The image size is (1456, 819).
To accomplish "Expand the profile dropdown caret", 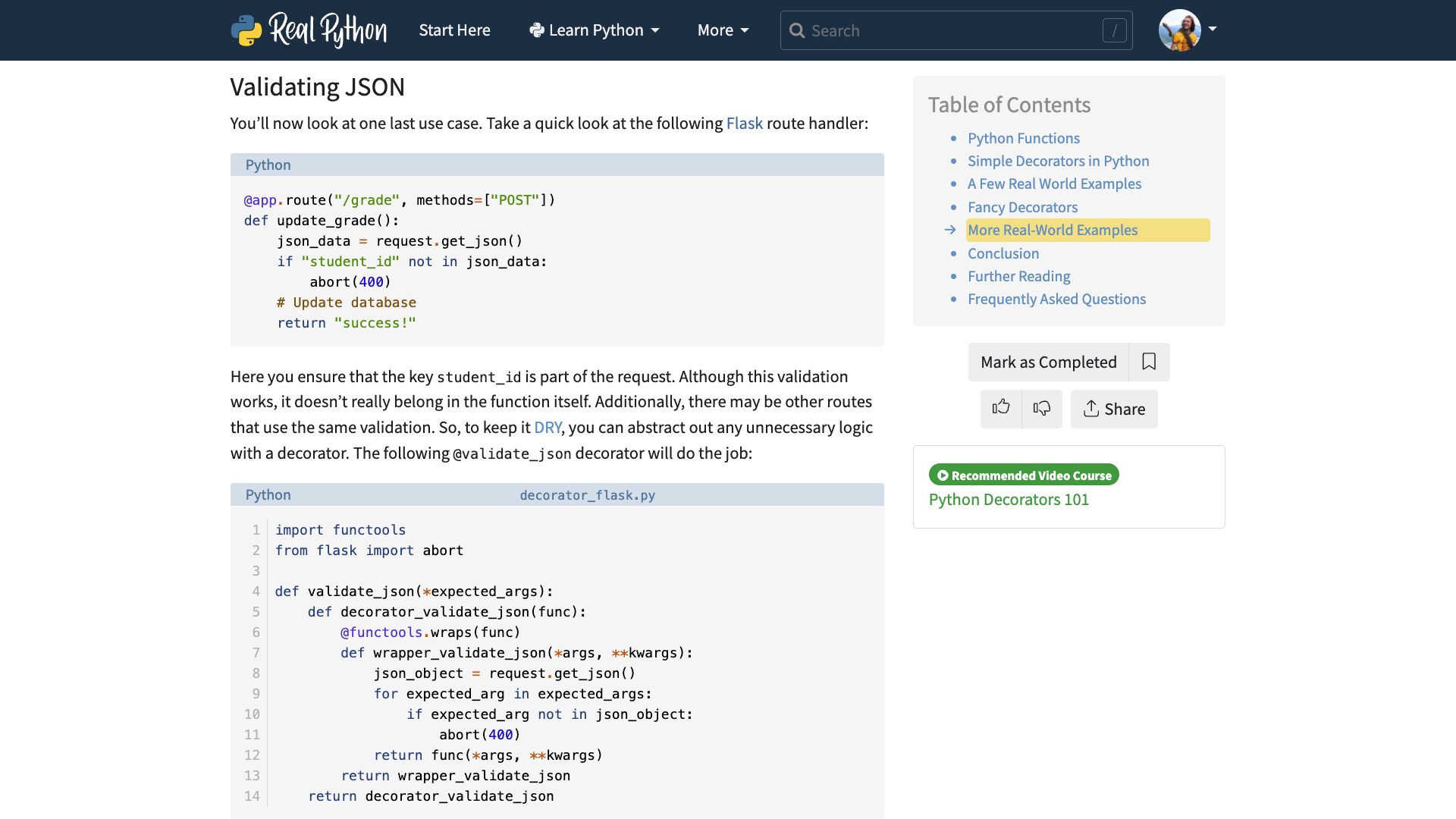I will click(1213, 29).
